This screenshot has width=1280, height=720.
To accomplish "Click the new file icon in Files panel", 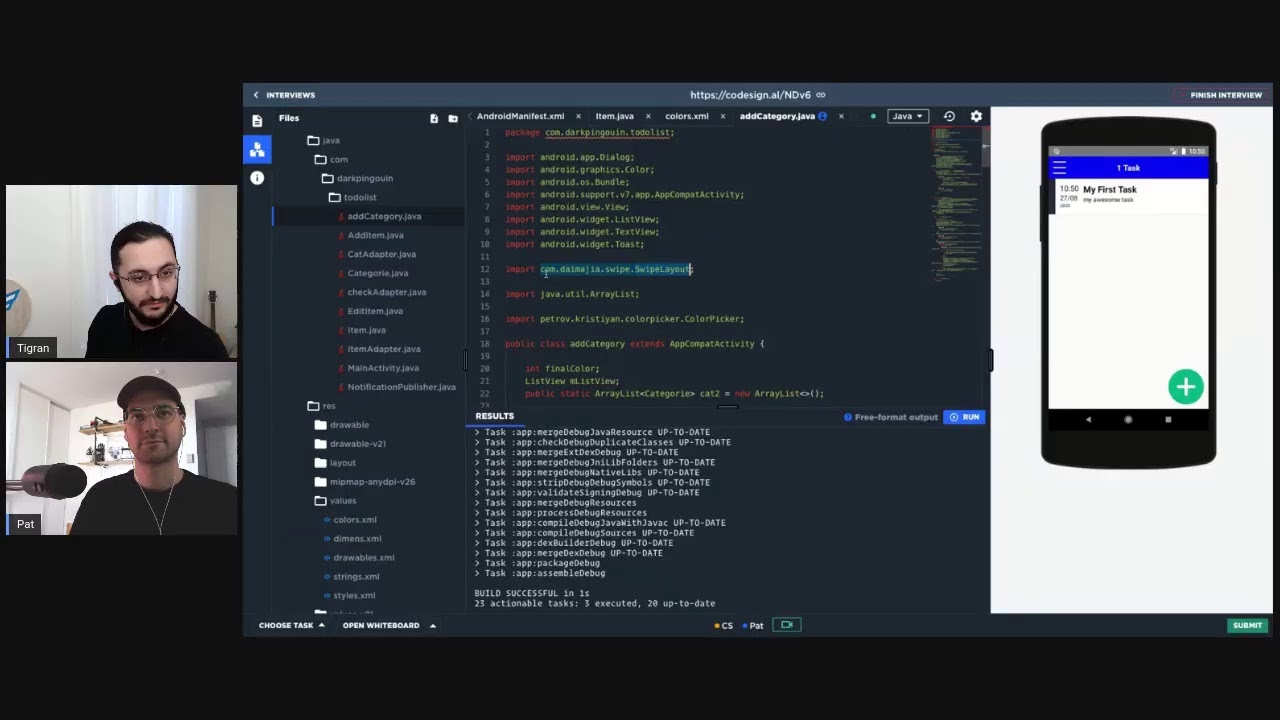I will (x=434, y=118).
